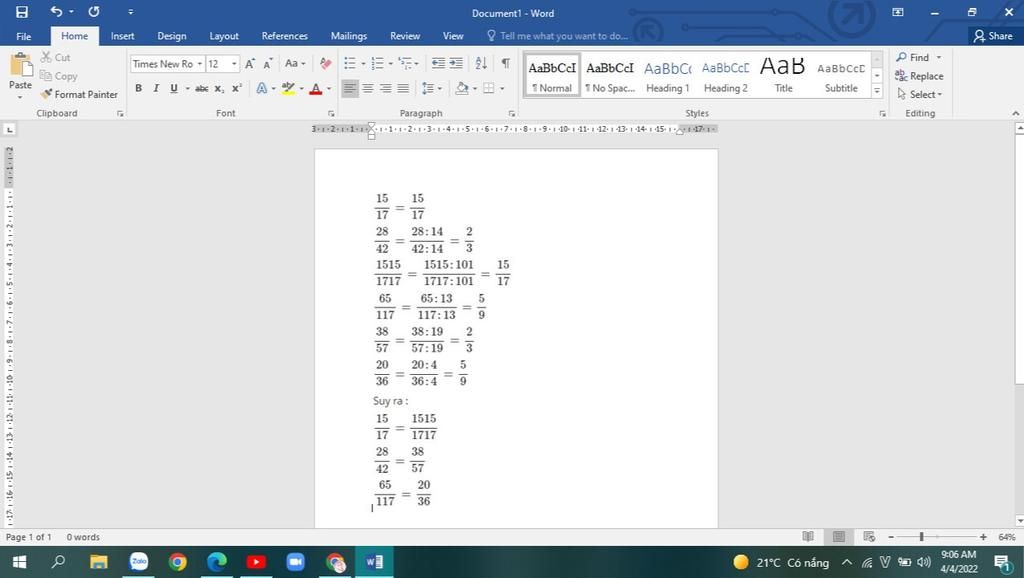Open the Paste options arrow
The image size is (1024, 578).
coord(20,97)
